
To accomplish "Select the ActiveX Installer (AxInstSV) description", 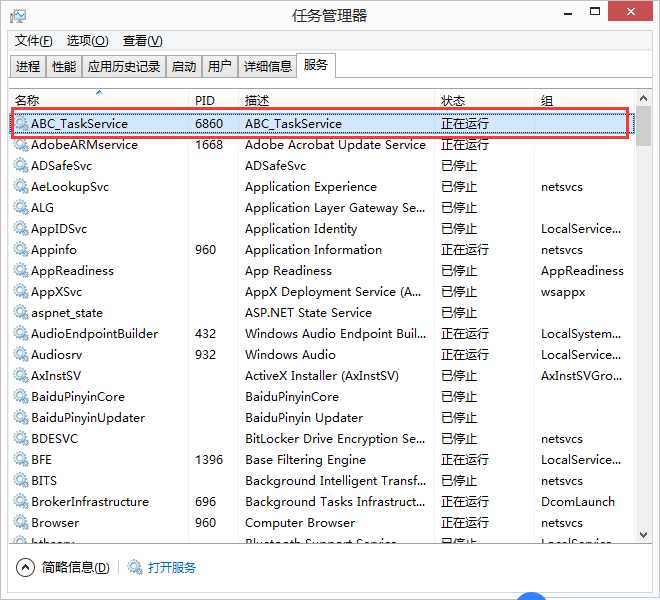I will 322,376.
